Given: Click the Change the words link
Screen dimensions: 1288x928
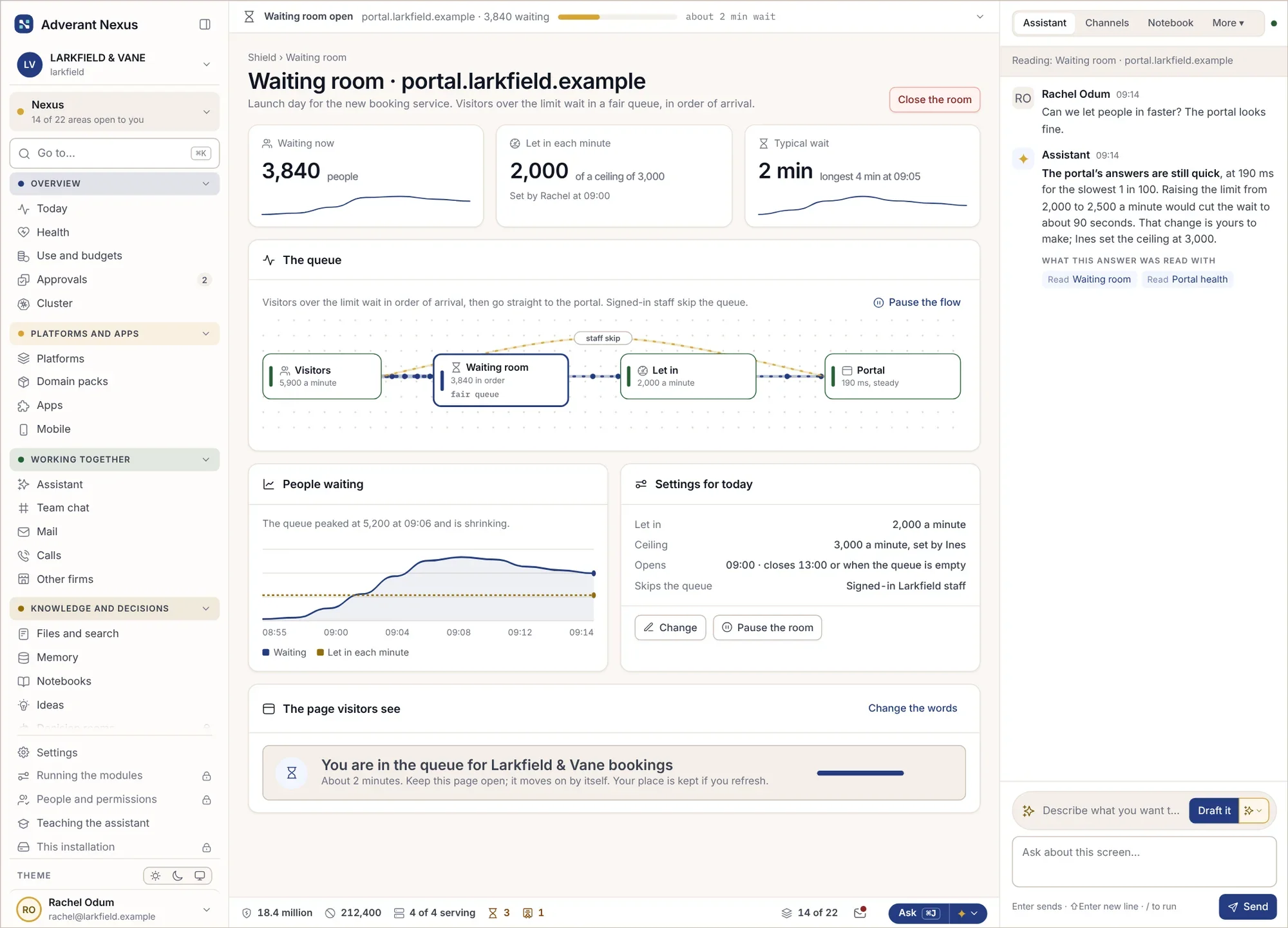Looking at the screenshot, I should point(913,708).
